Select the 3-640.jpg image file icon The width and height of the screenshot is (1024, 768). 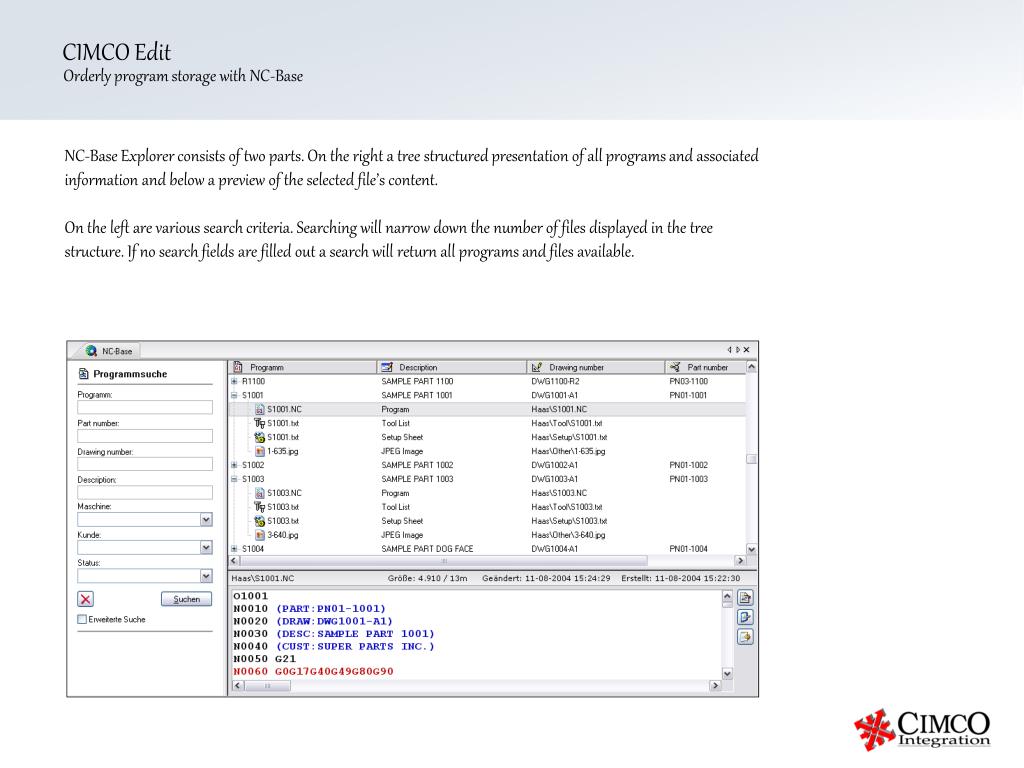click(259, 535)
